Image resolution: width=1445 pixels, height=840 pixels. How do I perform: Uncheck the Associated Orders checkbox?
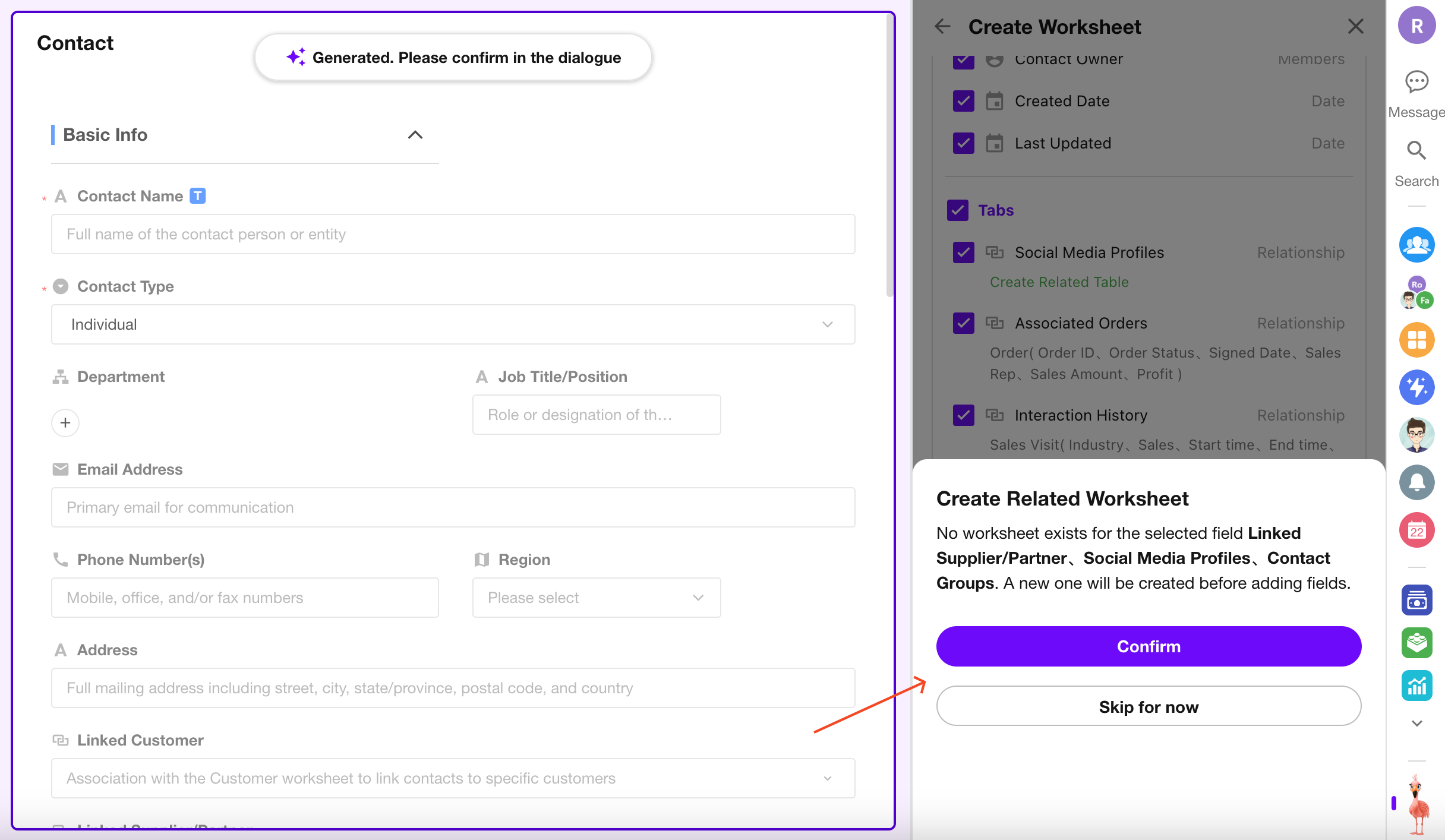[x=963, y=323]
